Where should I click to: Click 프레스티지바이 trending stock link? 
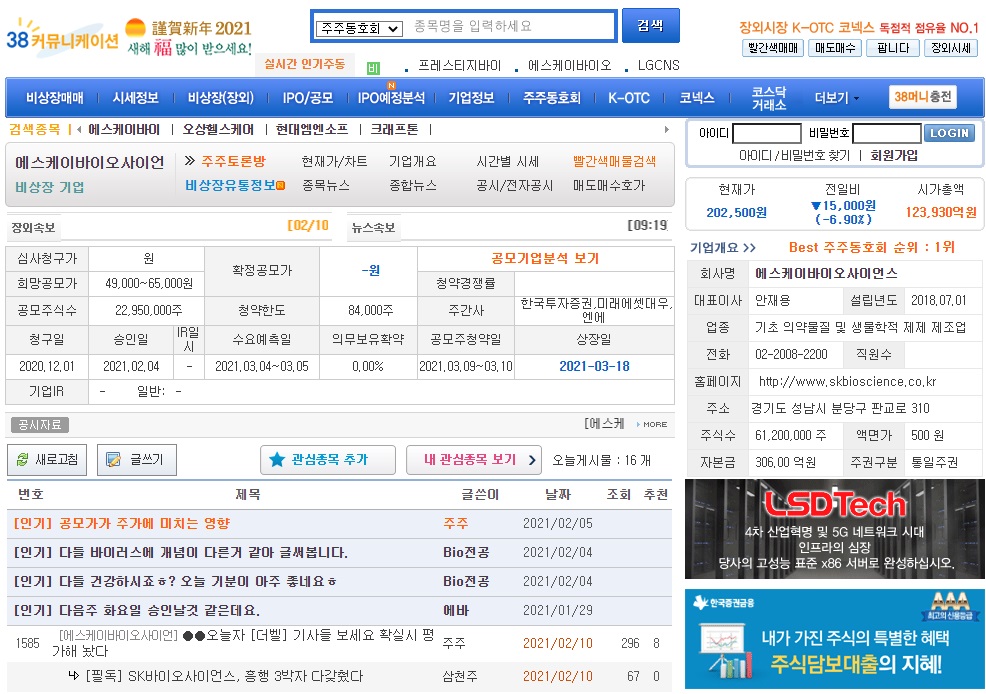point(460,65)
